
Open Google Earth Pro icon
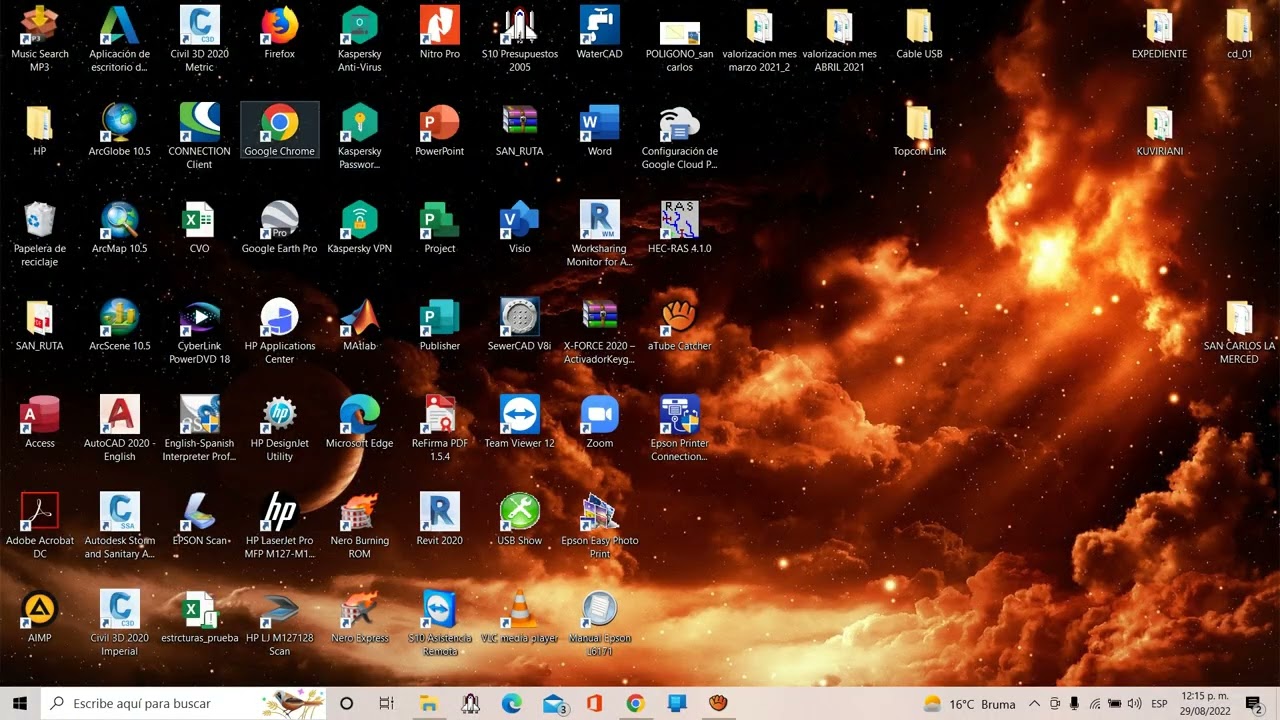pyautogui.click(x=280, y=227)
